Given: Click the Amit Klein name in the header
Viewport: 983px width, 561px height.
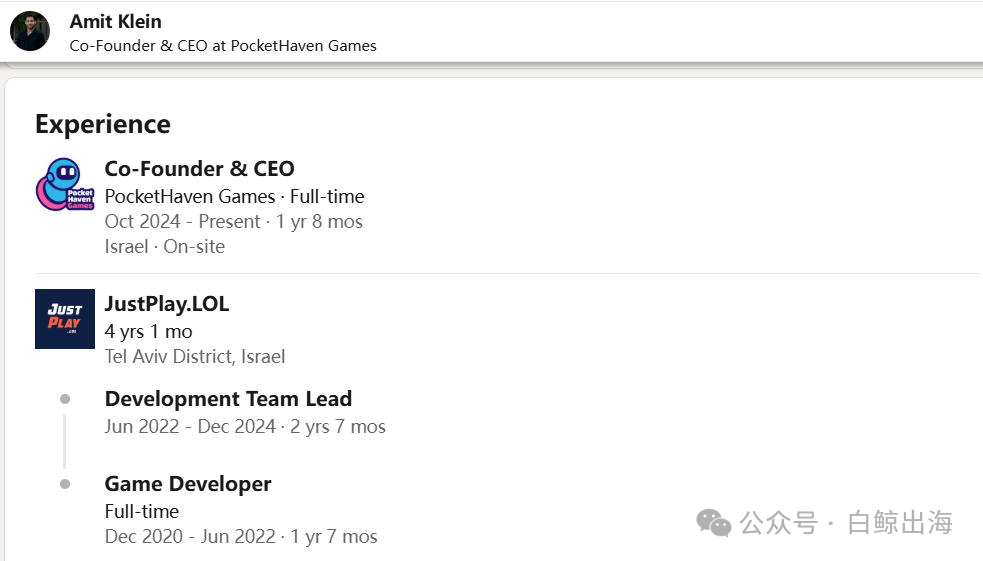Looking at the screenshot, I should click(115, 21).
